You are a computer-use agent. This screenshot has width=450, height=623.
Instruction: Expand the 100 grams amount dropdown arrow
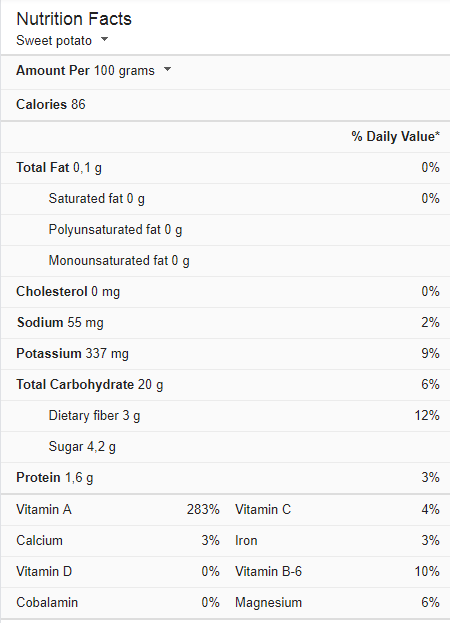pos(168,70)
